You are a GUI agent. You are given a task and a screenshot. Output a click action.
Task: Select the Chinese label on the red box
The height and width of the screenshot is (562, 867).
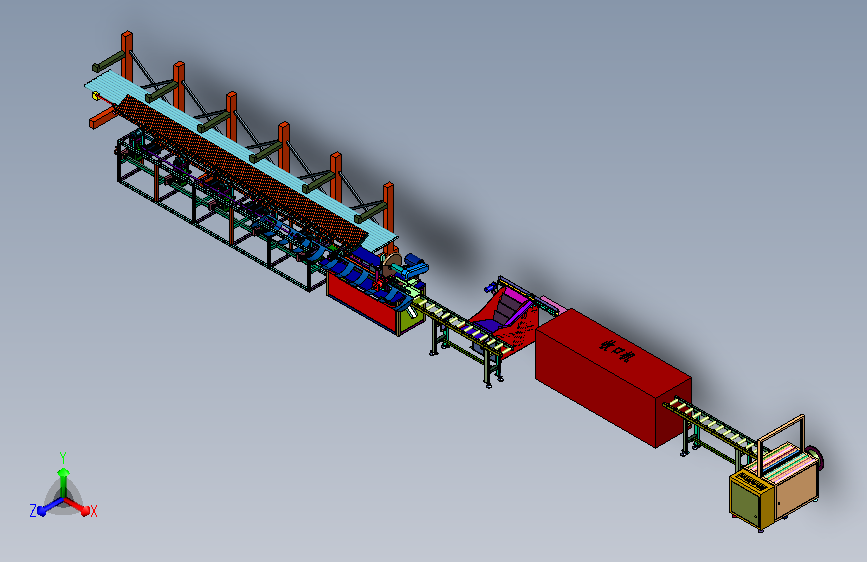click(x=616, y=351)
